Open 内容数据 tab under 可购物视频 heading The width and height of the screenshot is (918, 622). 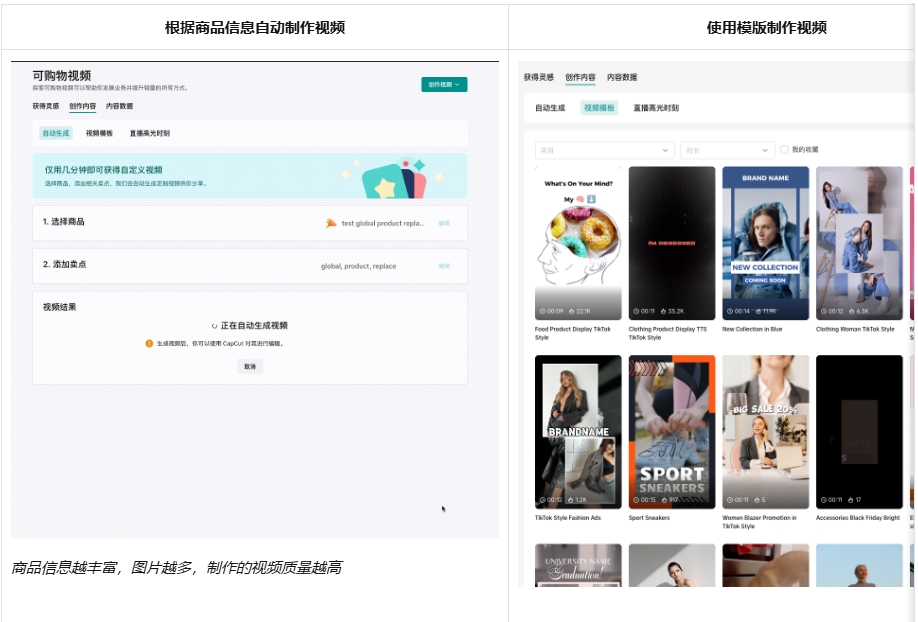point(119,106)
